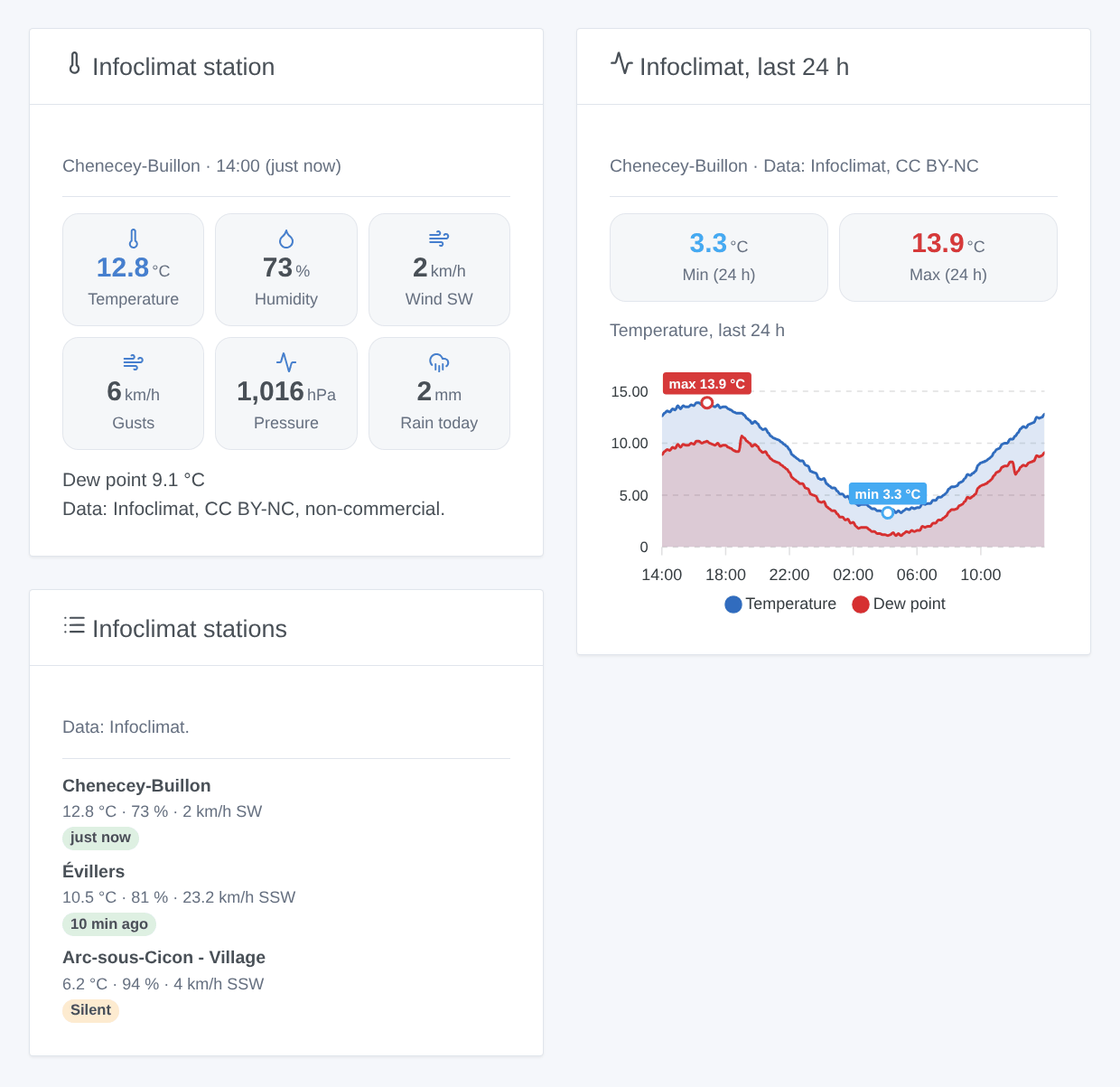Click the 10:00 x-axis label on chart

(x=981, y=575)
